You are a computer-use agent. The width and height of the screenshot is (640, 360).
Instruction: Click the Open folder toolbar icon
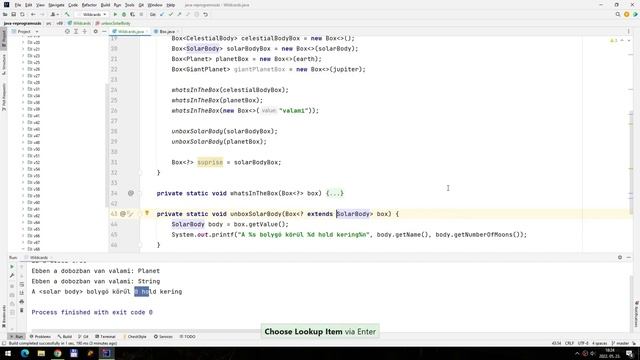click(x=5, y=14)
